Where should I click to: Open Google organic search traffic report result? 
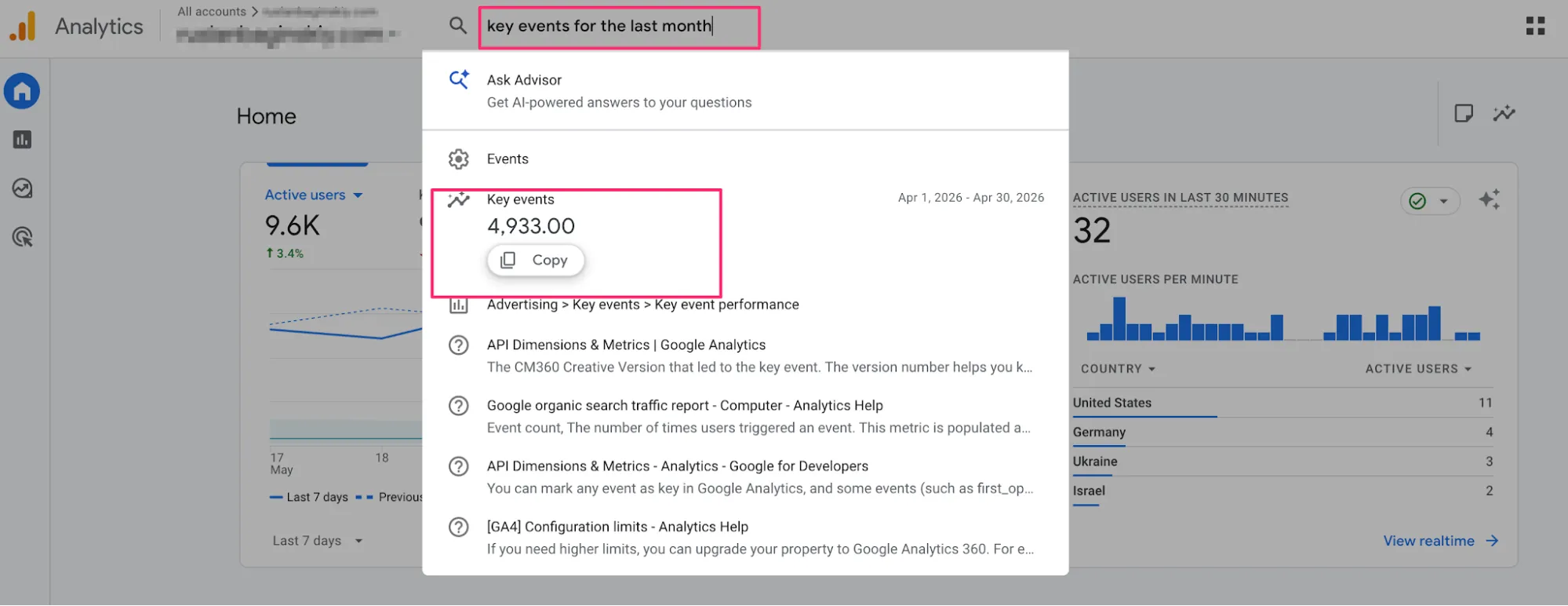tap(745, 416)
